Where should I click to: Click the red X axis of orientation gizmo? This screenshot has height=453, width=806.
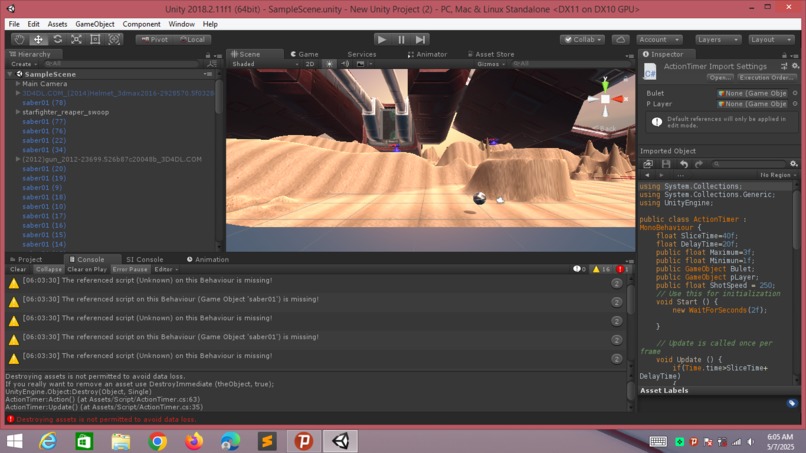(x=618, y=99)
